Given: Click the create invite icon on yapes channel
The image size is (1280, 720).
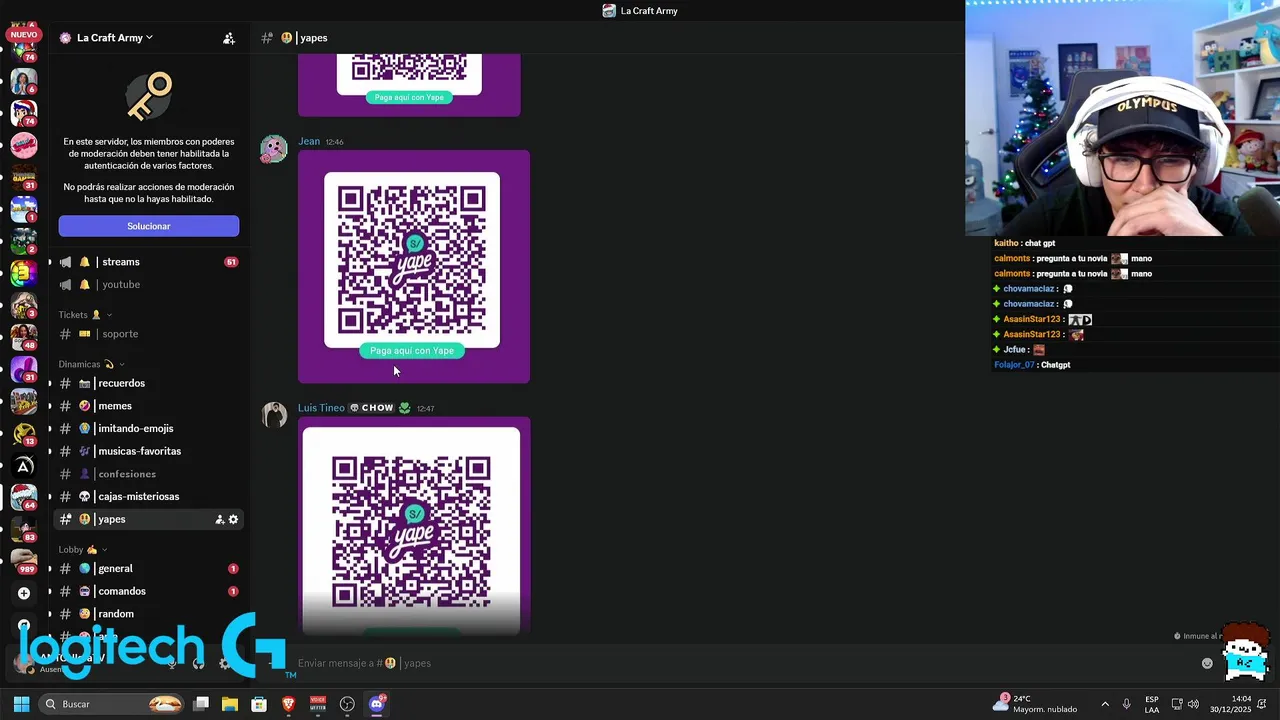Looking at the screenshot, I should pyautogui.click(x=219, y=519).
